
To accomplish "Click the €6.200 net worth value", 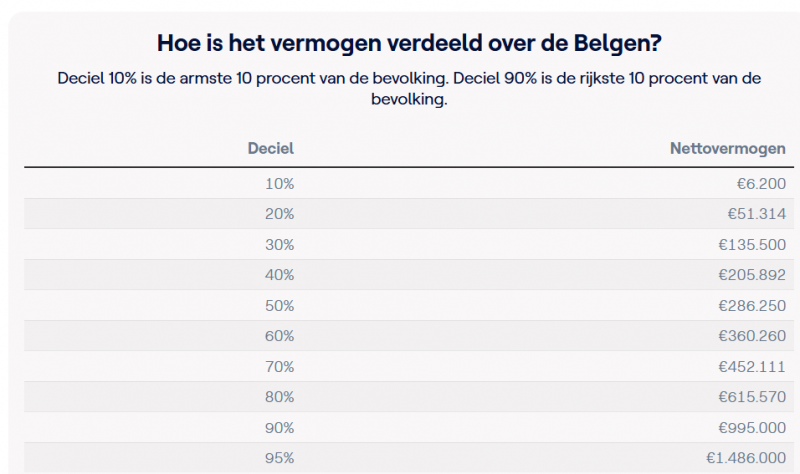I will coord(761,183).
